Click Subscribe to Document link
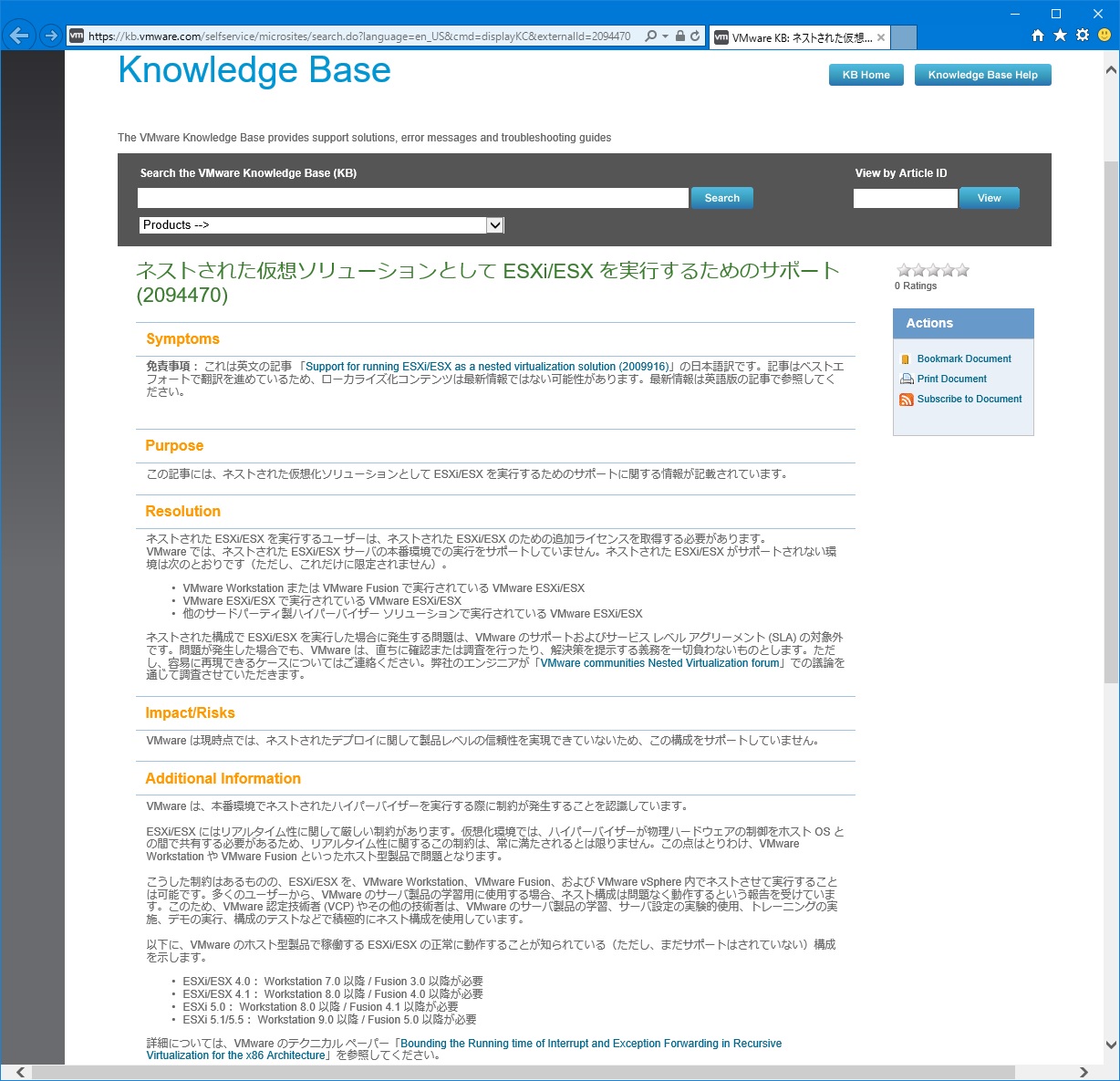This screenshot has height=1081, width=1120. tap(970, 400)
